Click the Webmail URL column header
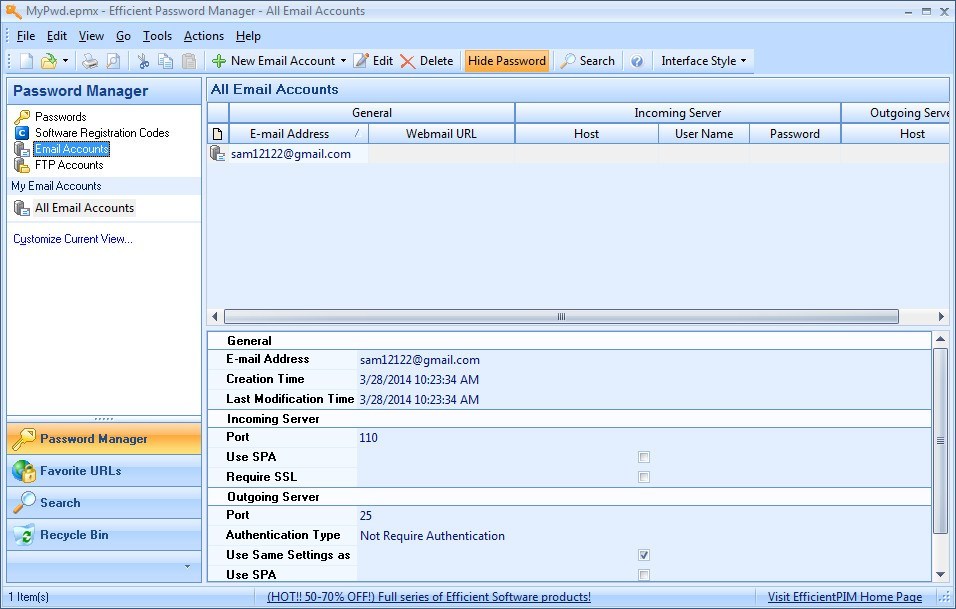 441,134
